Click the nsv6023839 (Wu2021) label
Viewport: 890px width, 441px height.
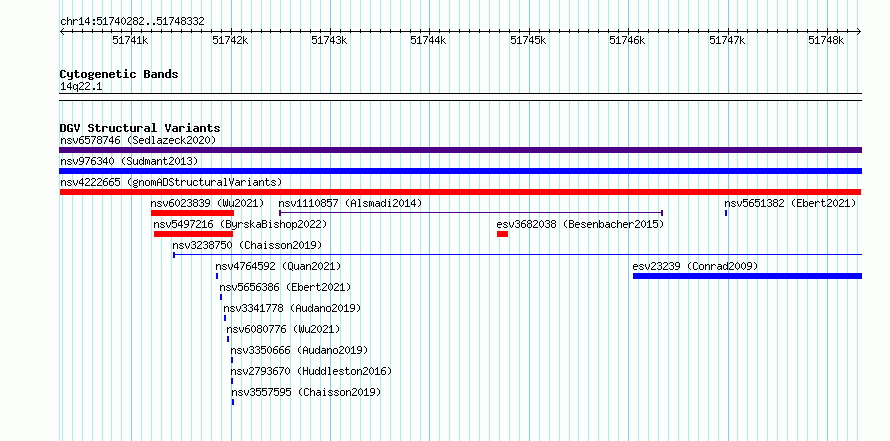point(207,203)
